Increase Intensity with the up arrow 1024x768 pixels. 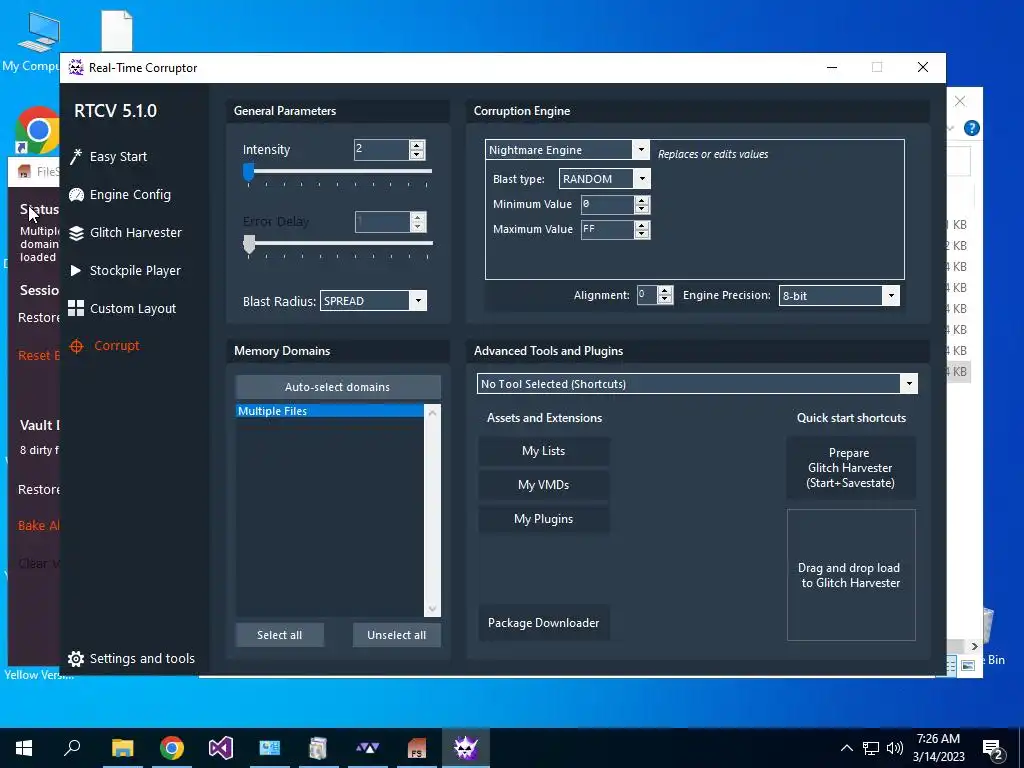(417, 145)
